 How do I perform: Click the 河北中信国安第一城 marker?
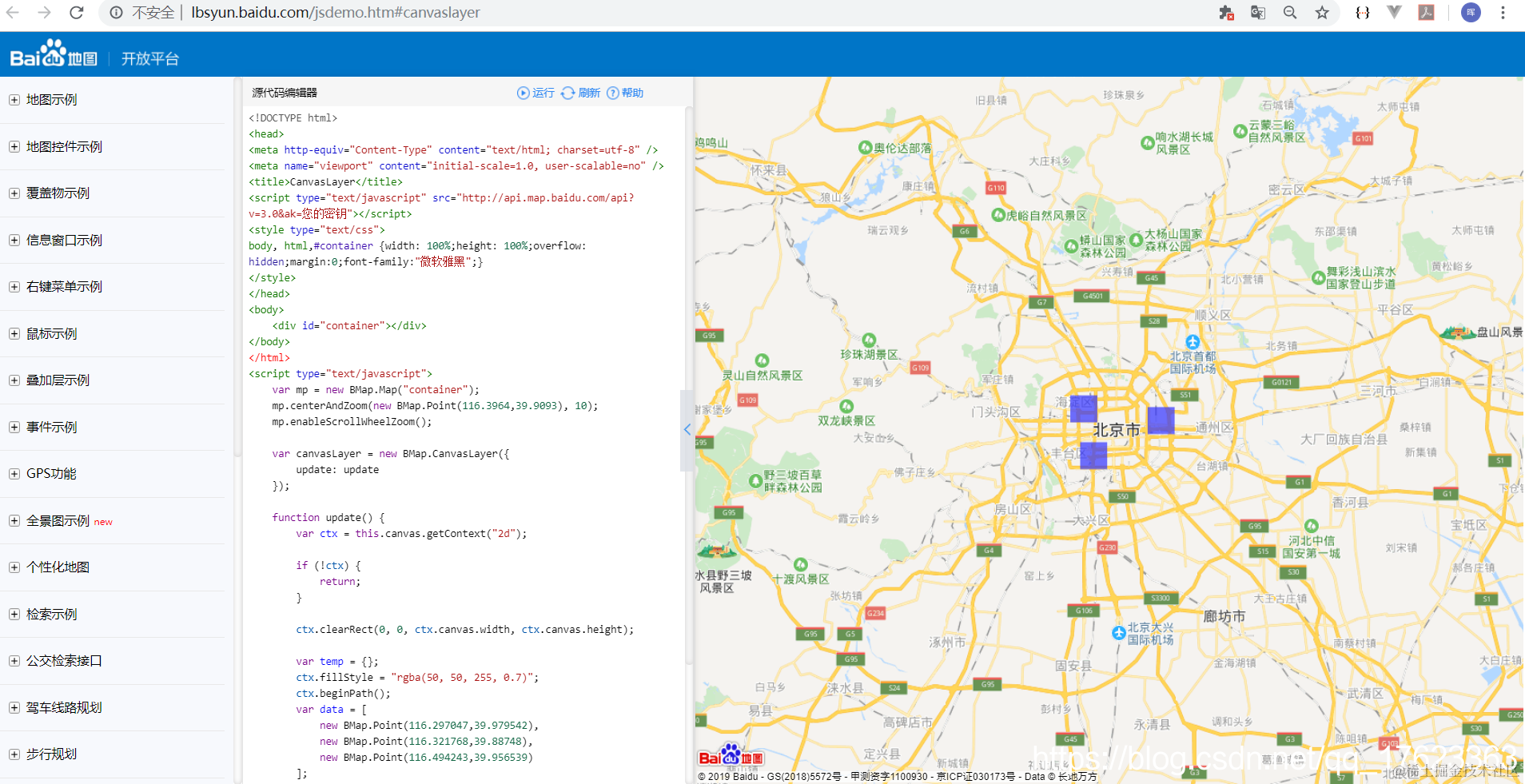pyautogui.click(x=1312, y=526)
